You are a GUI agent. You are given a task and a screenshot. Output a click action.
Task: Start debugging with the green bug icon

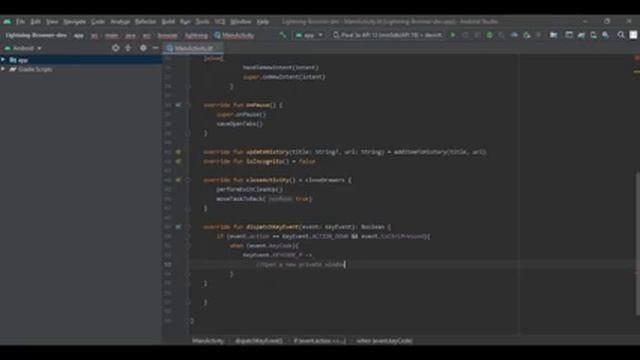[x=489, y=36]
